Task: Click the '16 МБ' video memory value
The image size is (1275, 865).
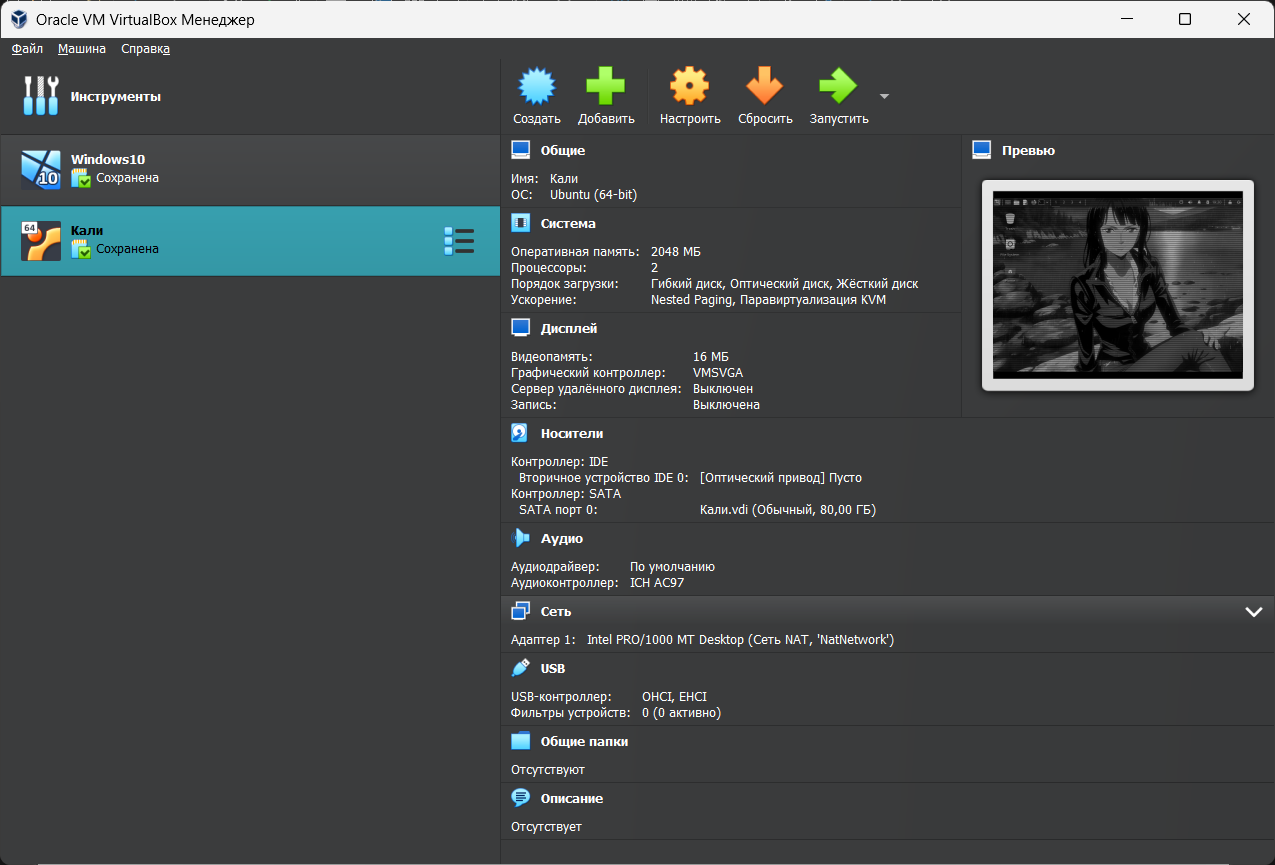Action: (711, 356)
